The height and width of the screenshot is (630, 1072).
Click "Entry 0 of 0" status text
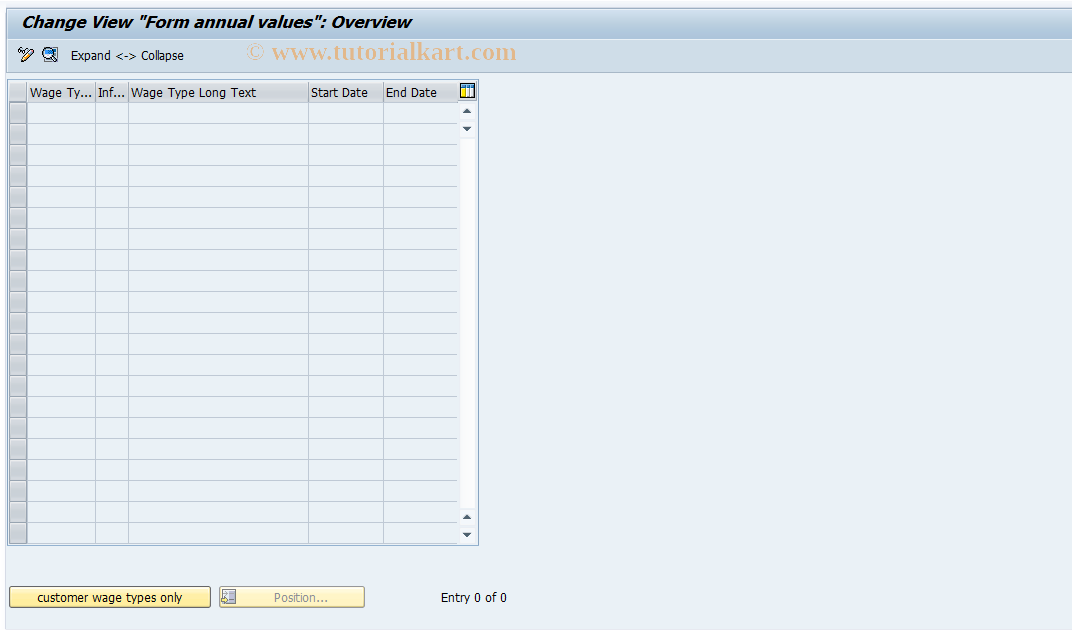coord(474,597)
